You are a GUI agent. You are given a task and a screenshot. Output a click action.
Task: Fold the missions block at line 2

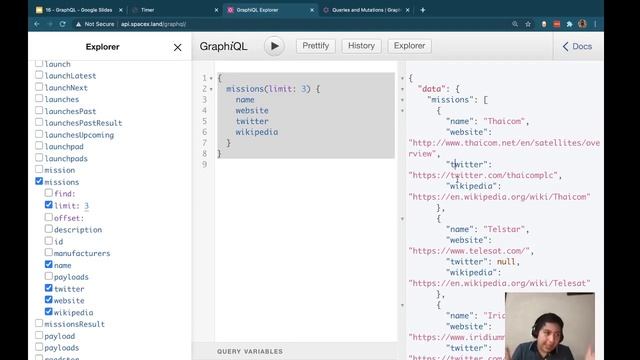pos(211,89)
